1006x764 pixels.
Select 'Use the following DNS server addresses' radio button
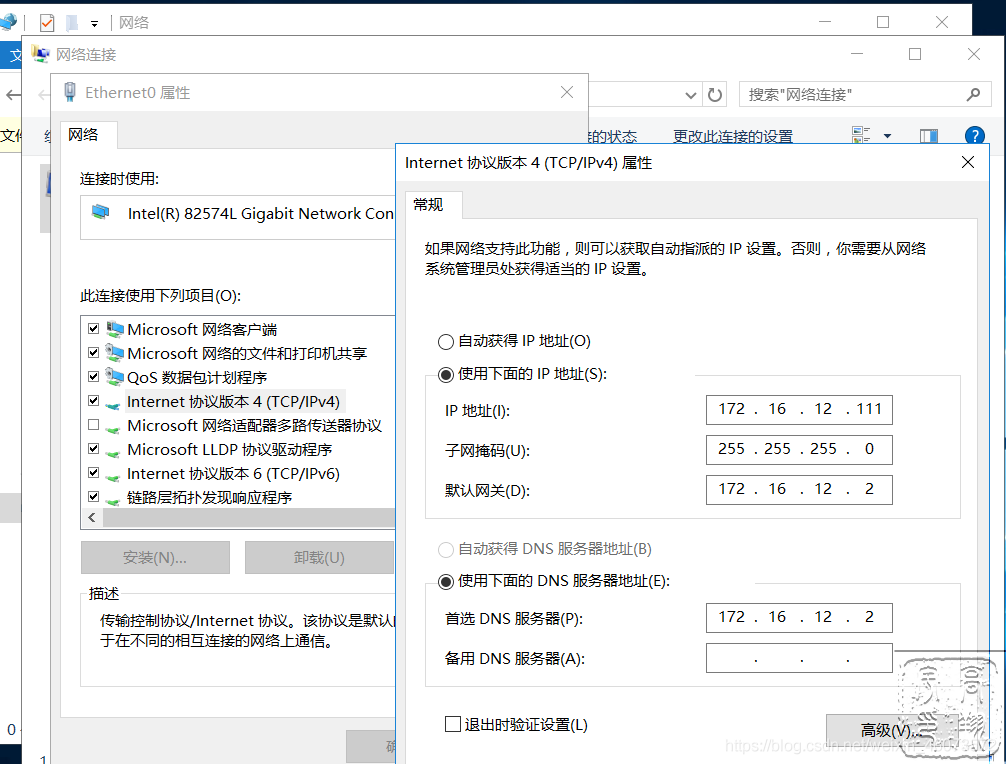[446, 582]
